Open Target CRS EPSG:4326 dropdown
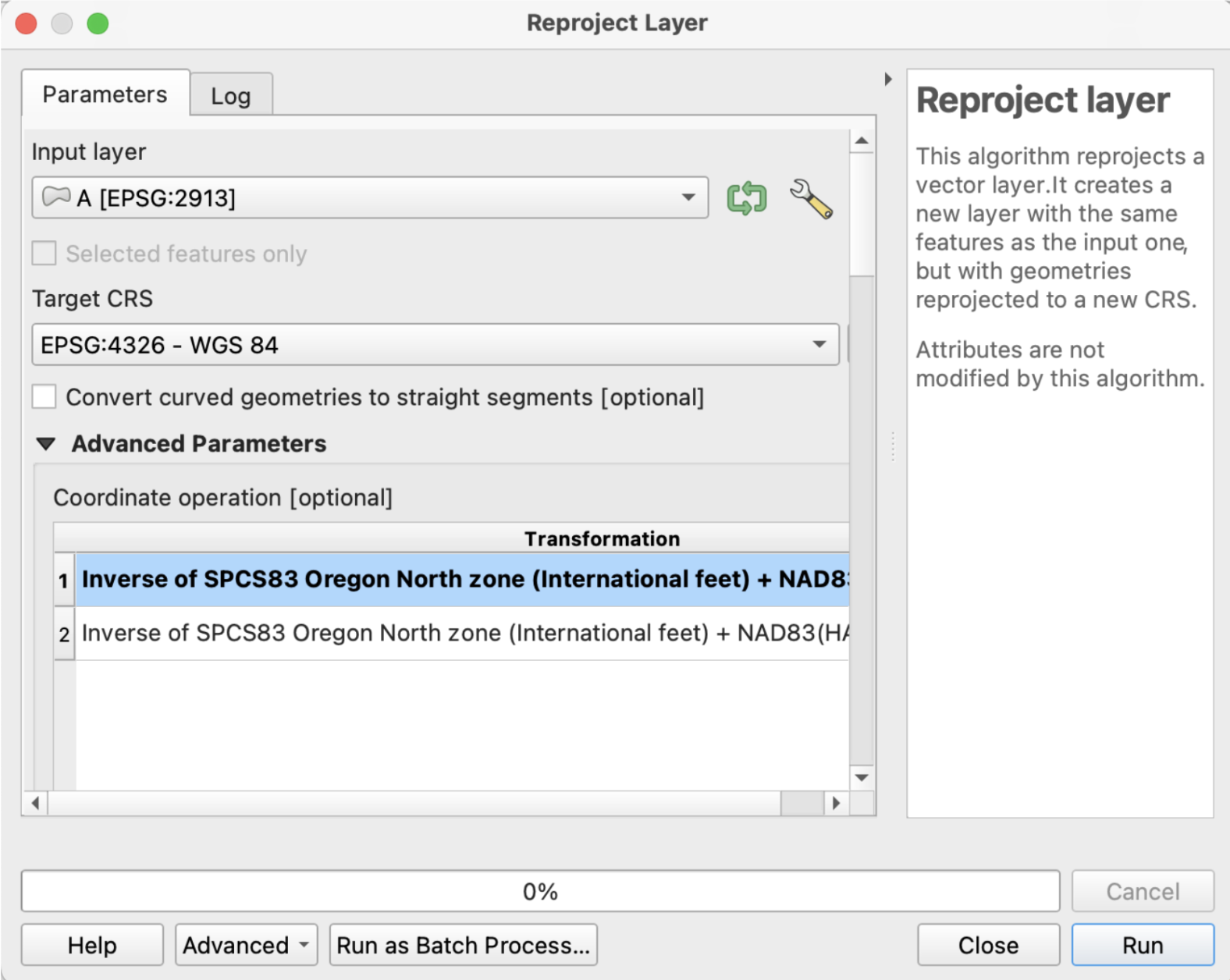1230x980 pixels. click(x=435, y=345)
